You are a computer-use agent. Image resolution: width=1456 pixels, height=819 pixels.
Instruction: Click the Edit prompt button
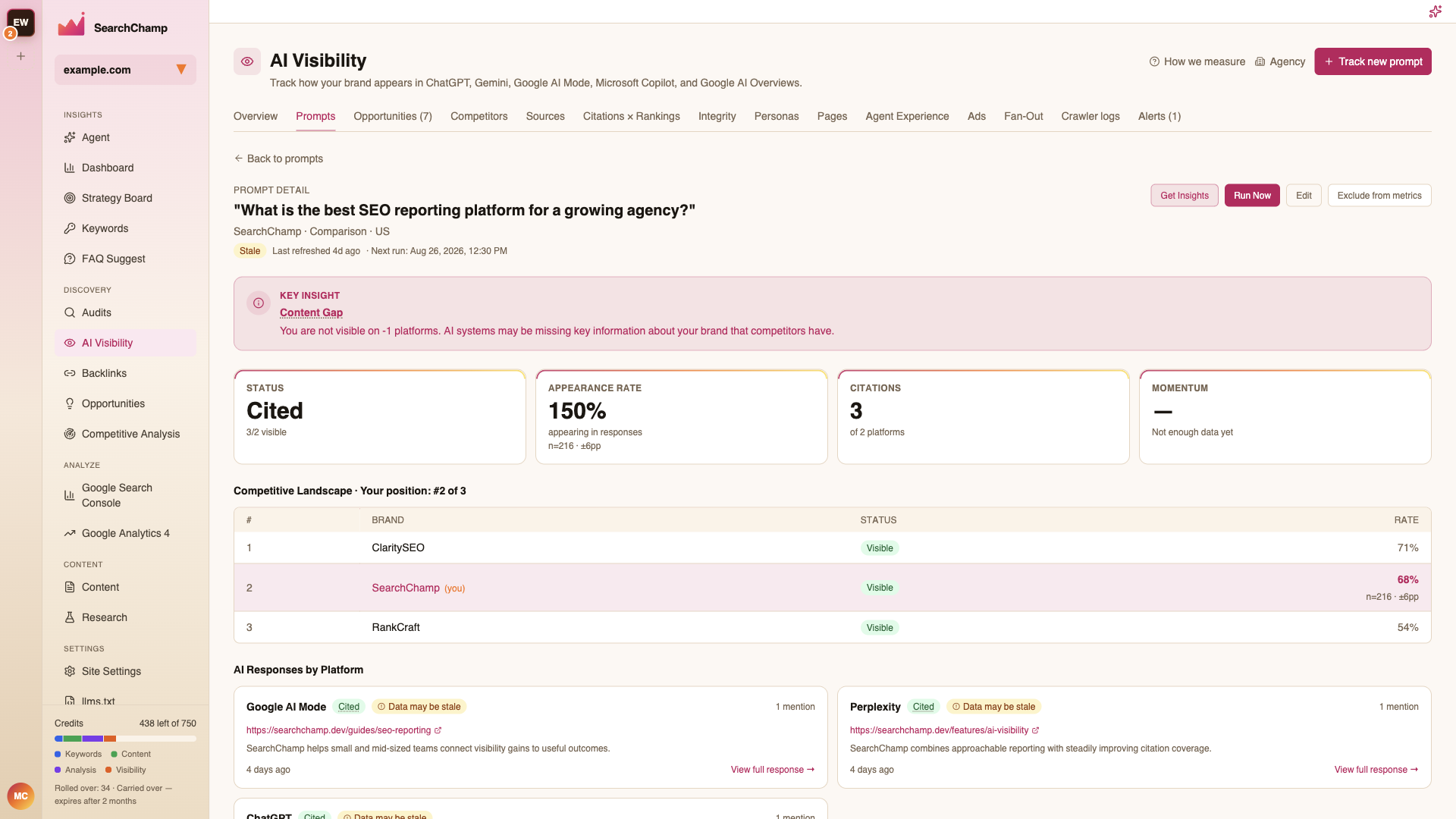pos(1304,196)
